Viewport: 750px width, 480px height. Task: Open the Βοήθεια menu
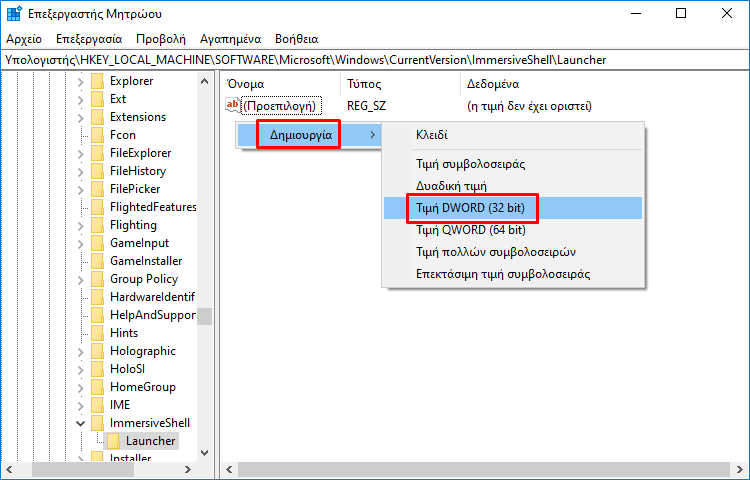pyautogui.click(x=297, y=39)
